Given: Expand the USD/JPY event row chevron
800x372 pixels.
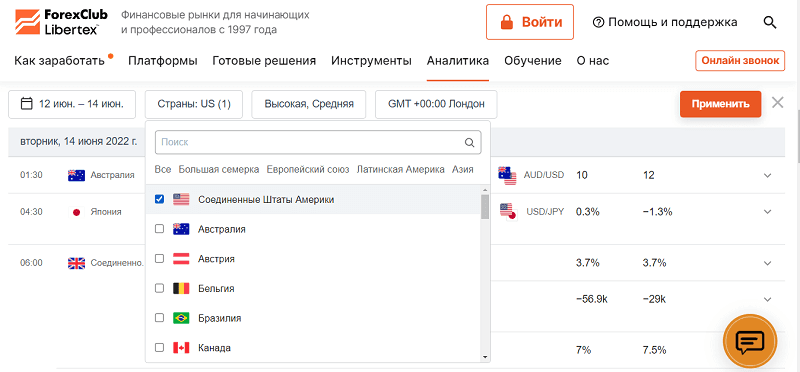Looking at the screenshot, I should point(768,212).
